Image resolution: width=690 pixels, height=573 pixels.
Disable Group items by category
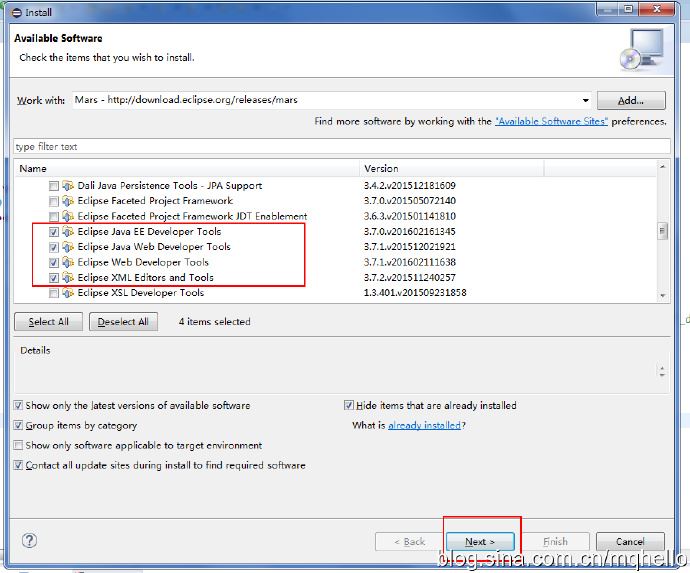[x=19, y=426]
